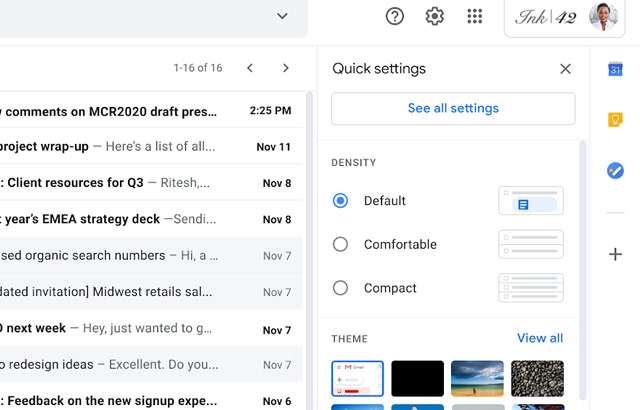Close the Quick settings panel

coord(566,69)
